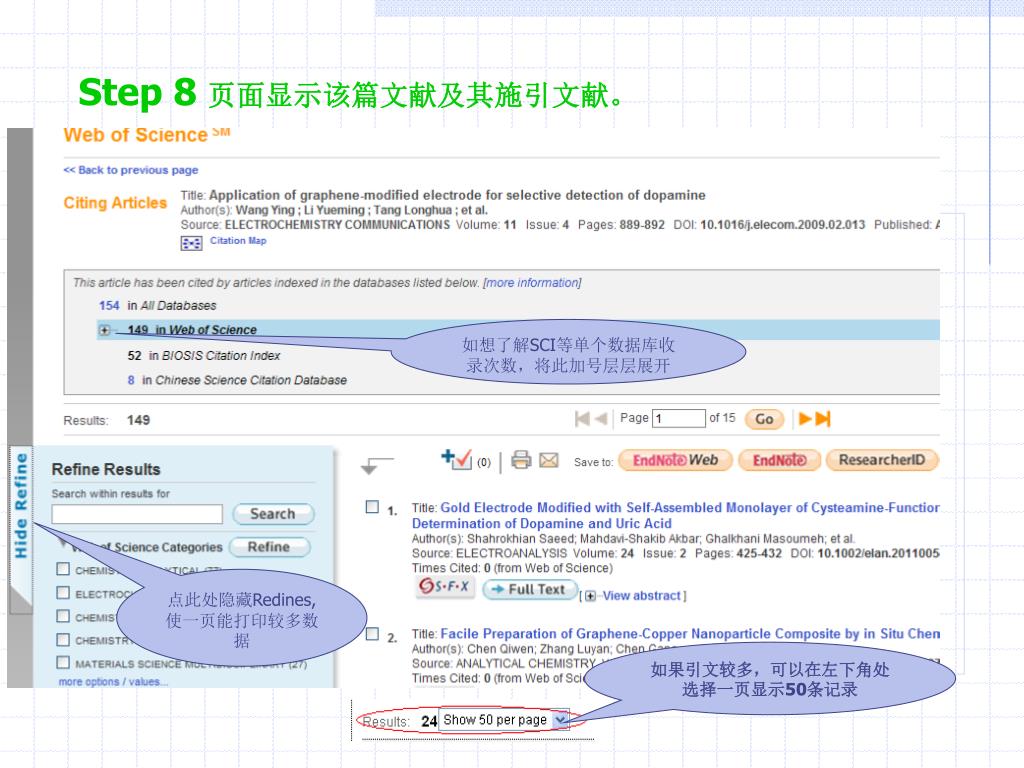This screenshot has height=768, width=1024.
Task: Click the Page number input field
Action: tap(679, 418)
